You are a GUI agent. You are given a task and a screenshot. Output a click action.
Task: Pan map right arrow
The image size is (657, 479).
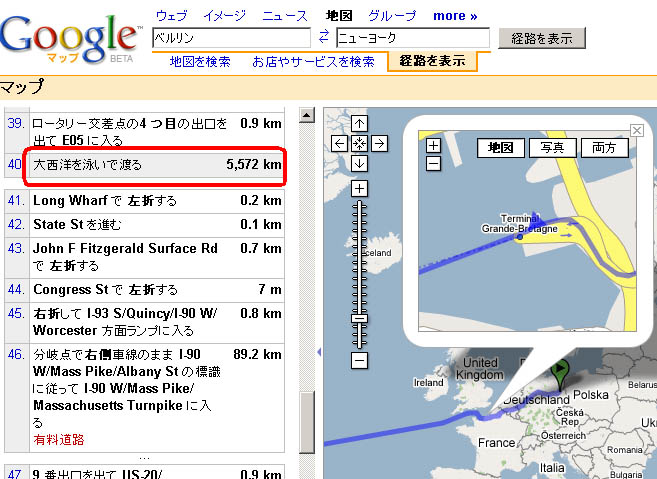pos(380,144)
